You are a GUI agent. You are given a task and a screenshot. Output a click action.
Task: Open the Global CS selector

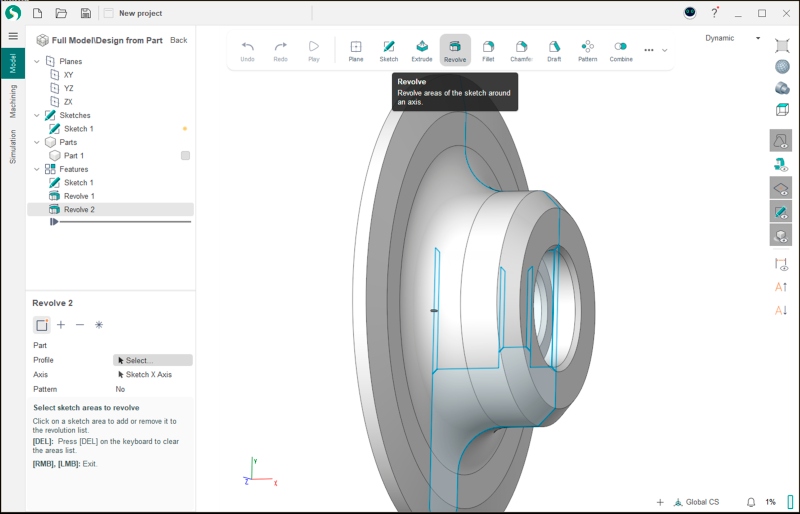click(696, 502)
